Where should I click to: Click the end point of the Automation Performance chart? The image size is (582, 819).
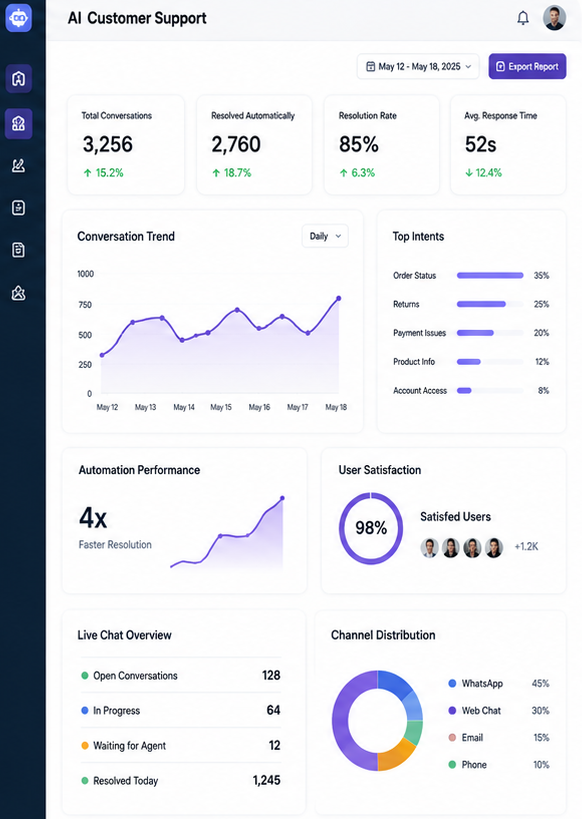click(x=283, y=498)
